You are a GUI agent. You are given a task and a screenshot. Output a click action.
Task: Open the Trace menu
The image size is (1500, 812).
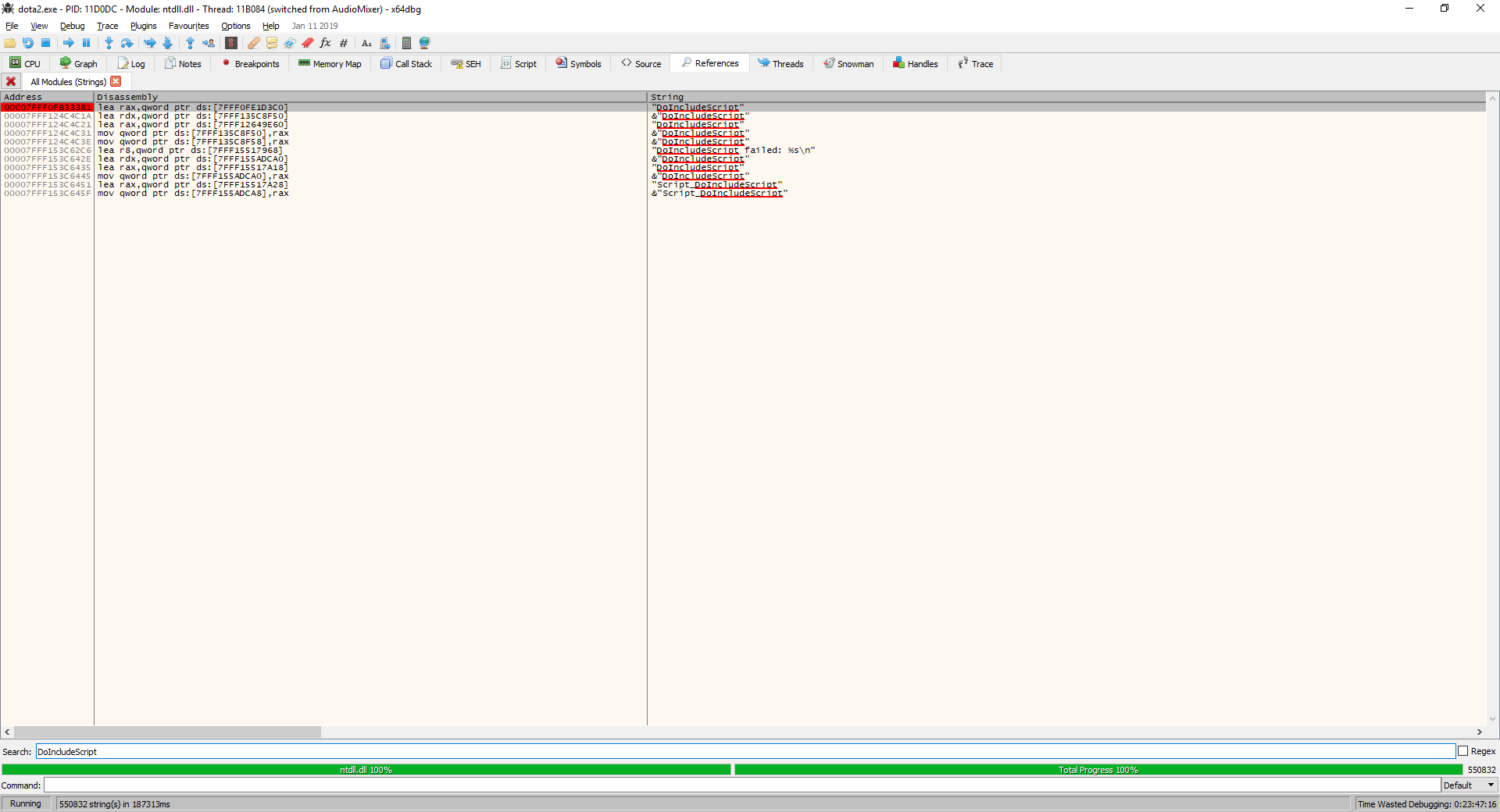point(107,26)
